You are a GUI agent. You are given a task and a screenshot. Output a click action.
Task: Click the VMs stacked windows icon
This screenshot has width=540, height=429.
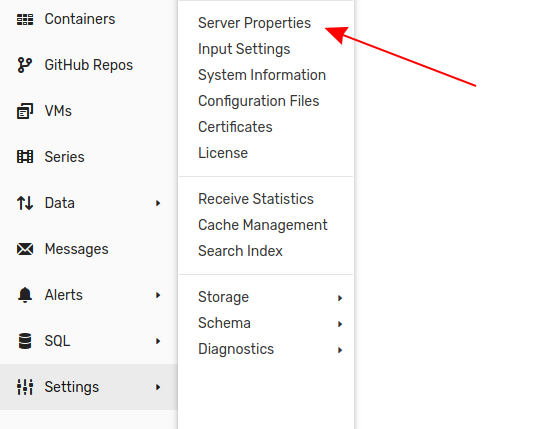tap(25, 111)
